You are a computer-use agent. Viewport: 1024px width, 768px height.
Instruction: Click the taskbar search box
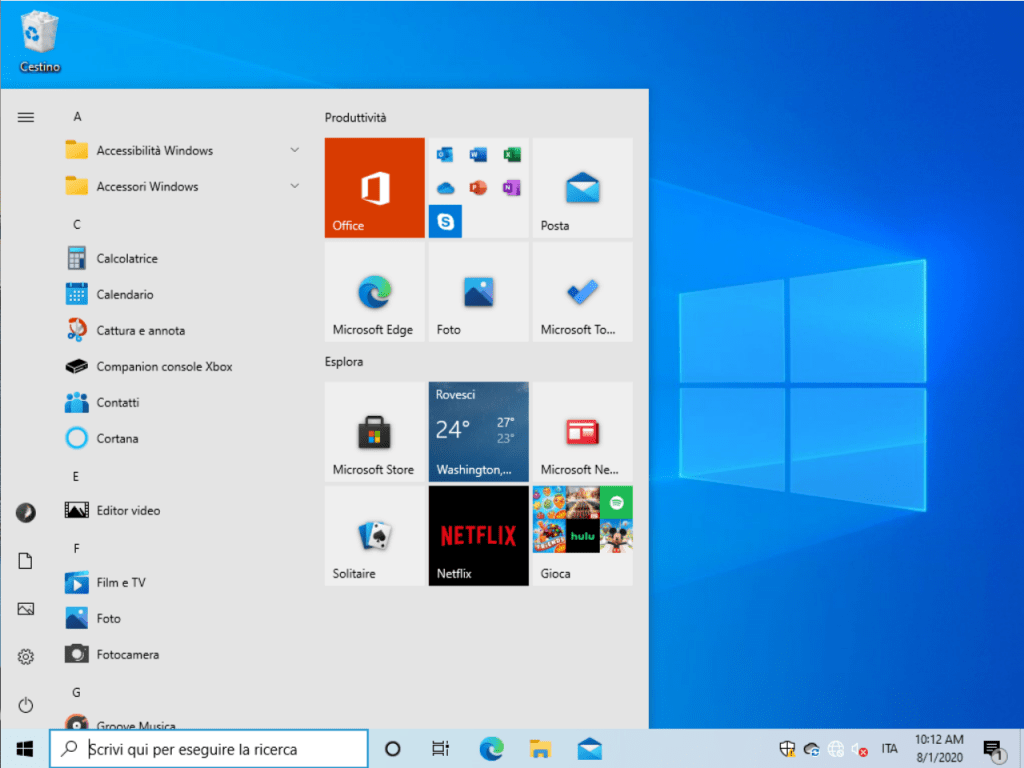tap(209, 748)
